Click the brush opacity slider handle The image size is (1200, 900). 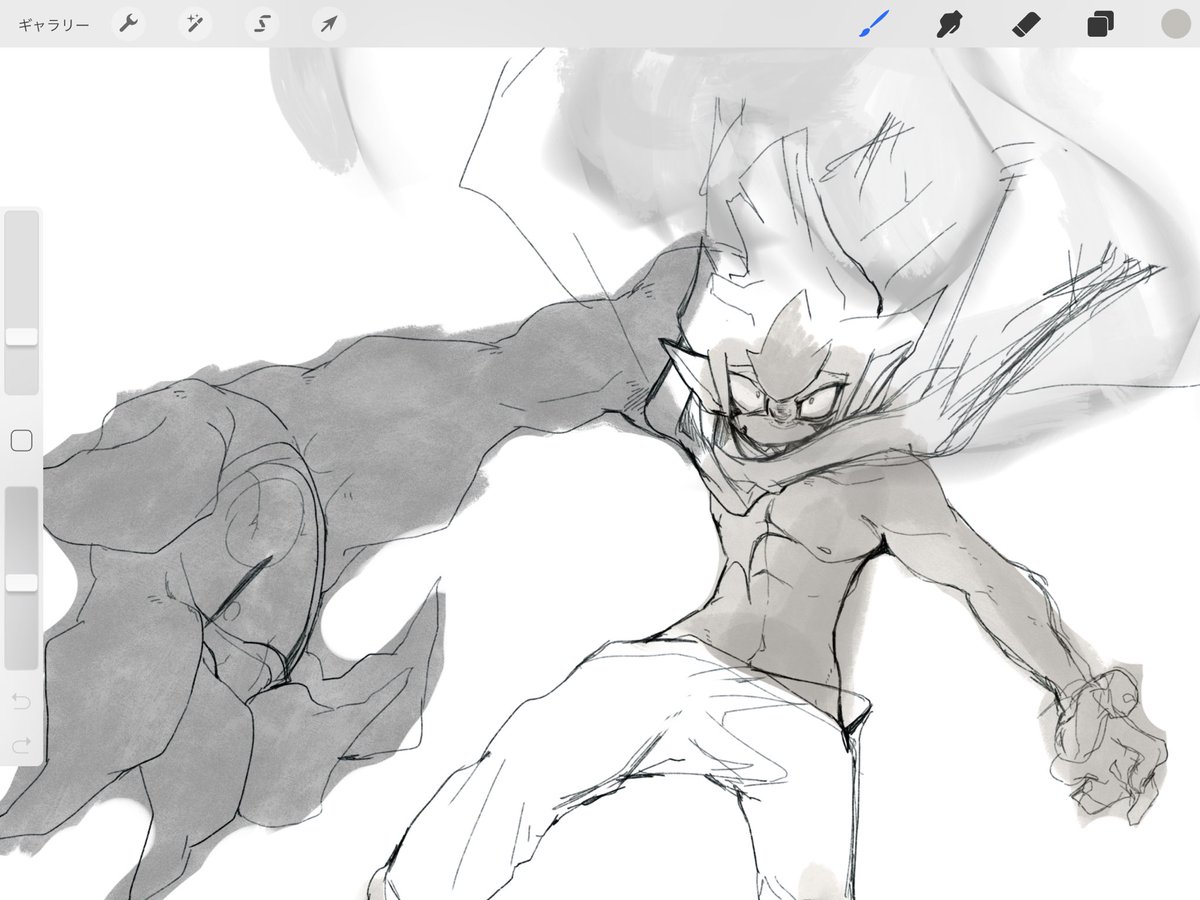(21, 582)
